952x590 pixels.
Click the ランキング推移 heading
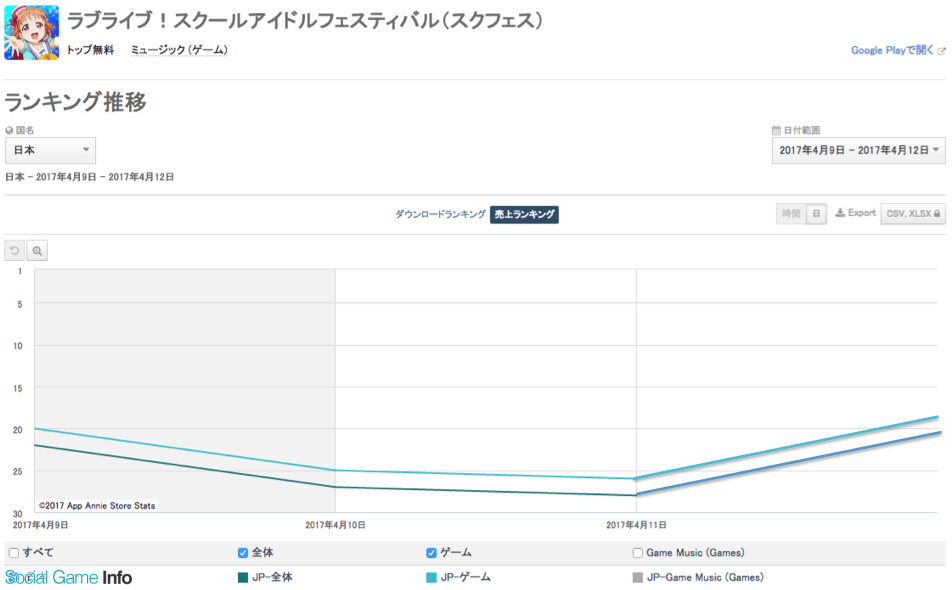point(75,102)
